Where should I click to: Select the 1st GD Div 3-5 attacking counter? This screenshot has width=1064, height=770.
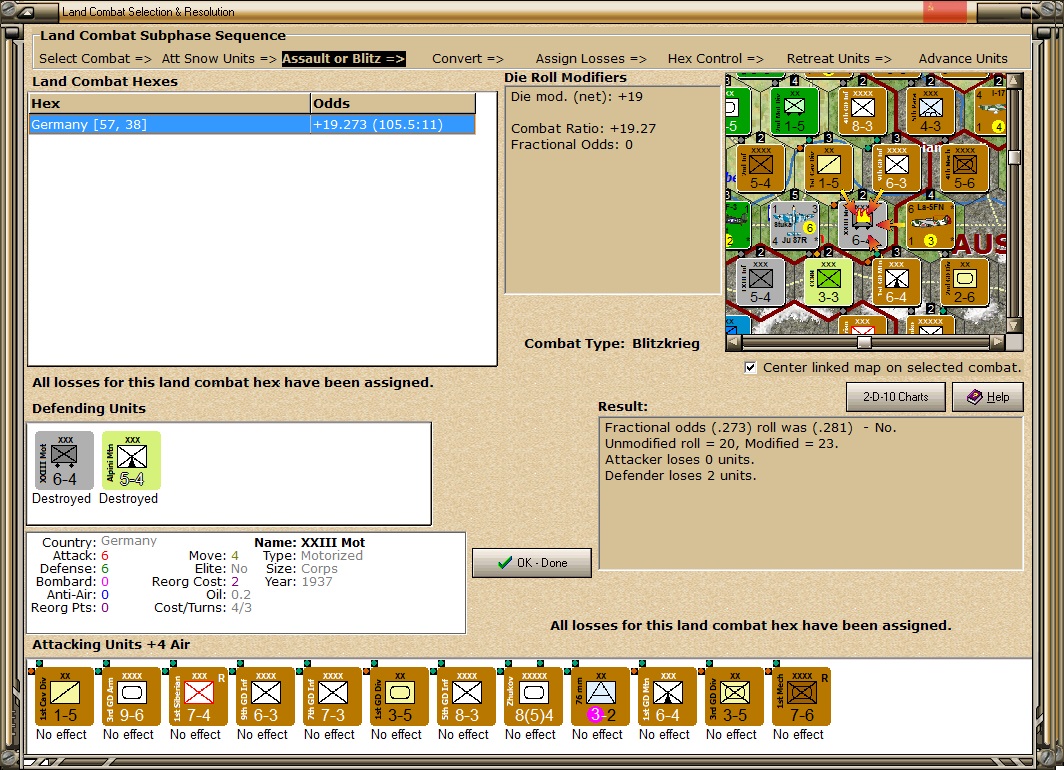[x=400, y=696]
